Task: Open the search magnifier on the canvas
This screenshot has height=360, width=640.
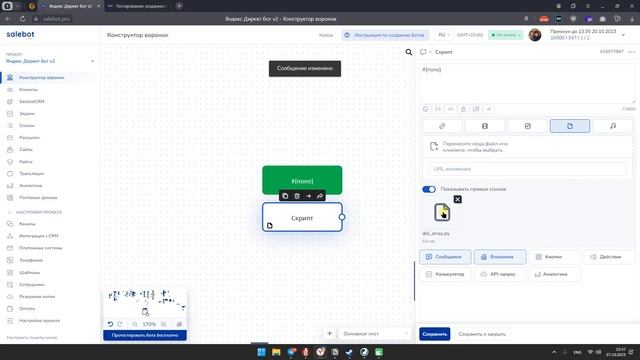Action: 409,52
